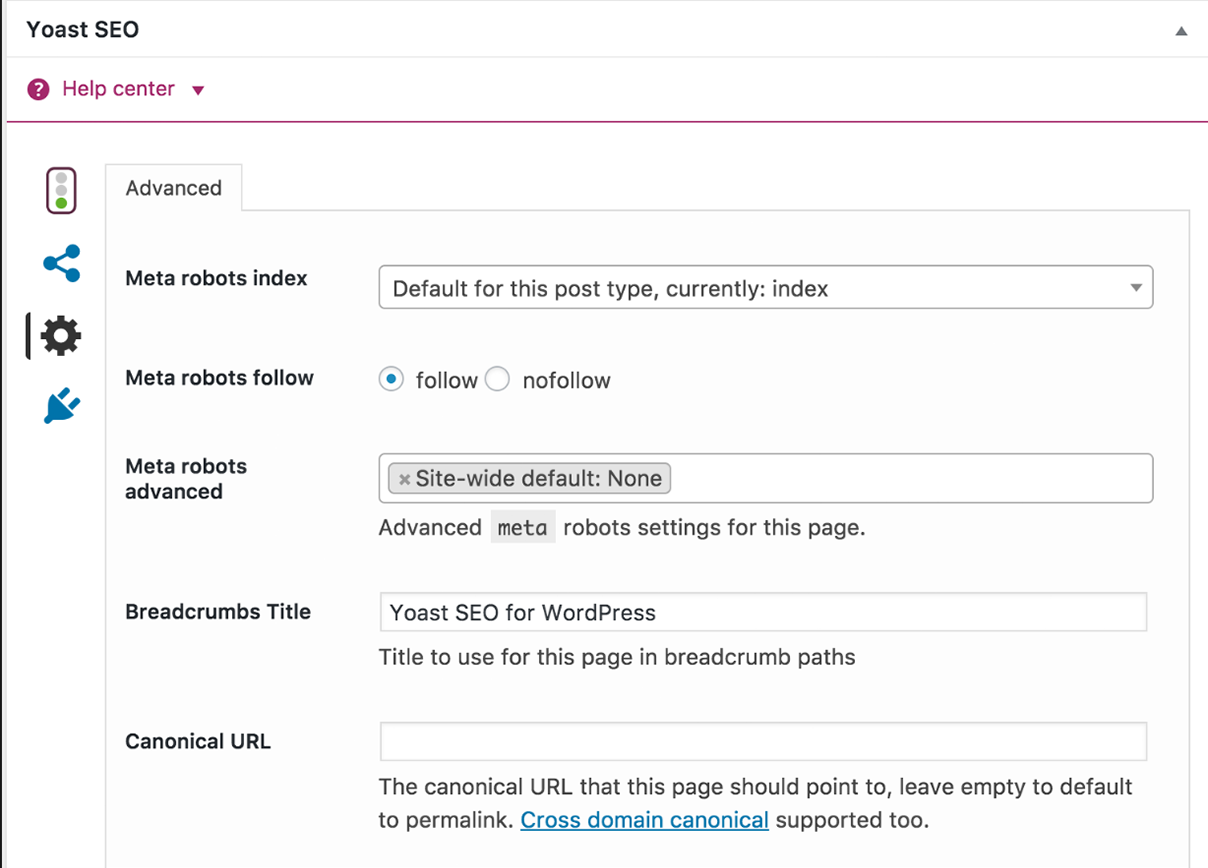Viewport: 1208px width, 868px height.
Task: Switch to the Advanced tab
Action: click(174, 188)
